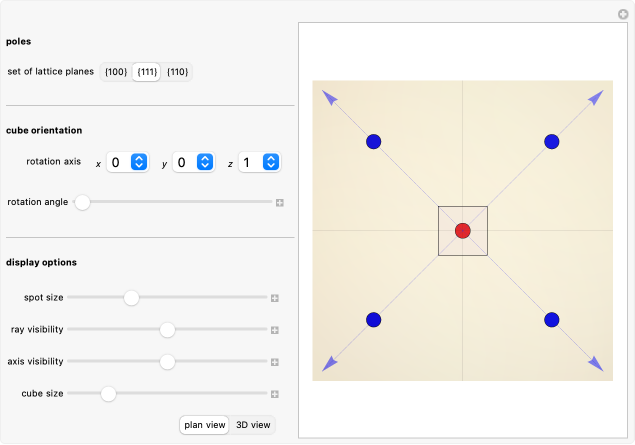
Task: Click the red center pole spot
Action: click(462, 231)
